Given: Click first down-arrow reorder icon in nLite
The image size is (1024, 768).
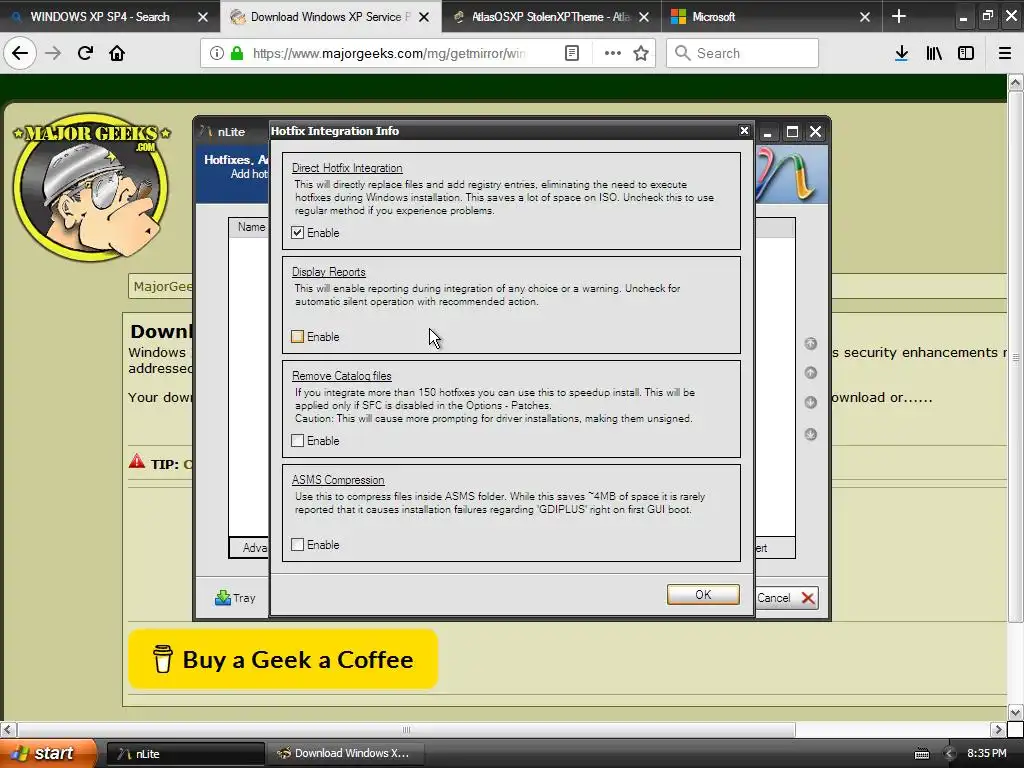Looking at the screenshot, I should click(810, 402).
